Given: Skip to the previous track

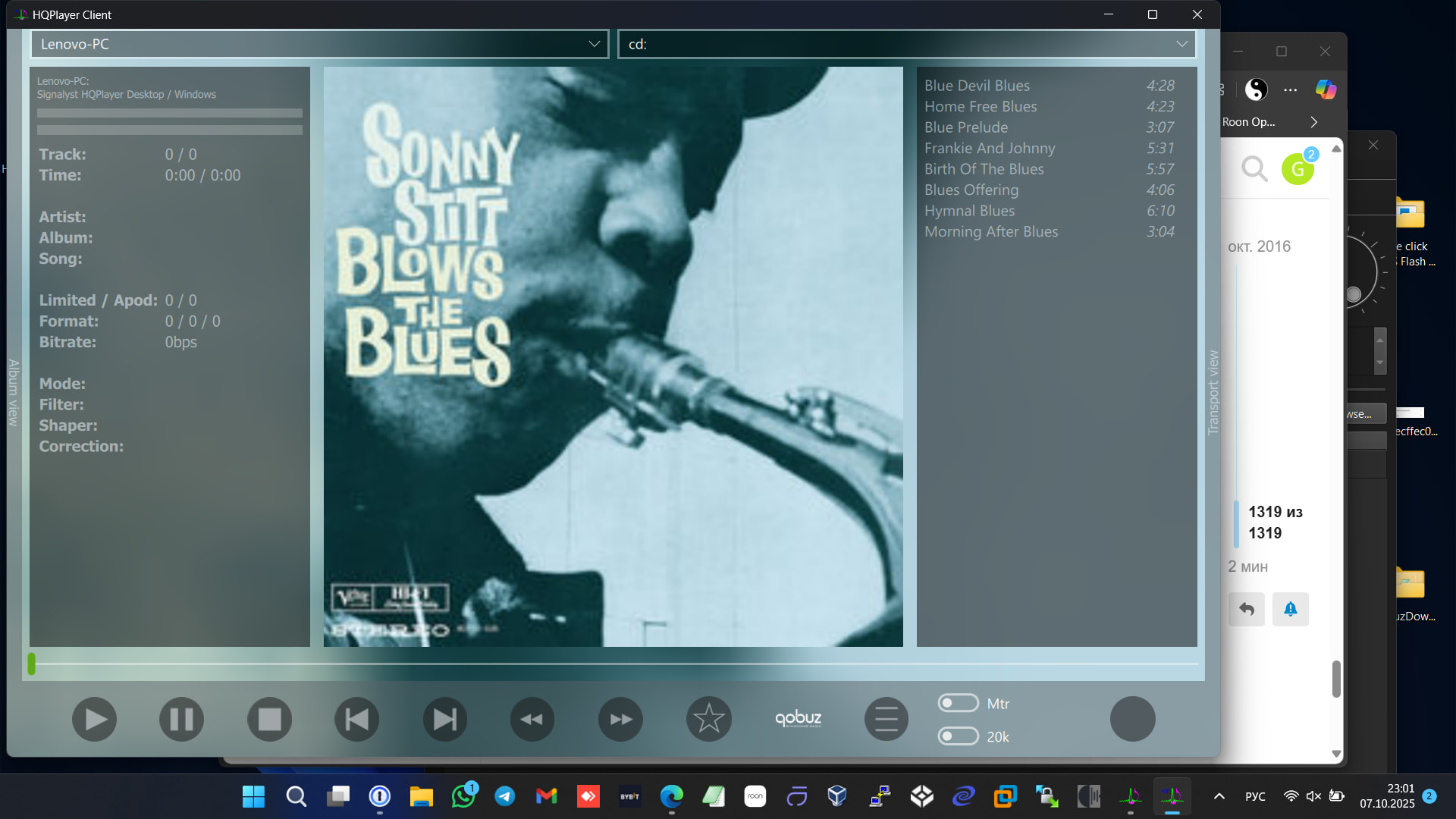Looking at the screenshot, I should 357,719.
